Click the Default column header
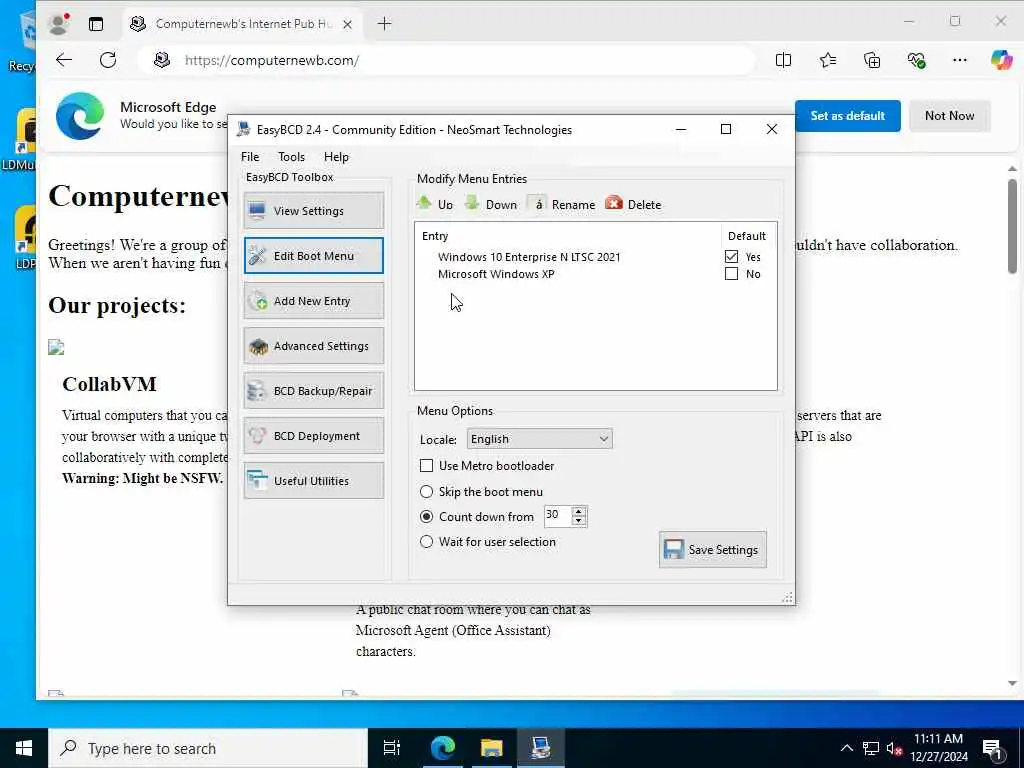Image resolution: width=1024 pixels, height=768 pixels. (746, 236)
